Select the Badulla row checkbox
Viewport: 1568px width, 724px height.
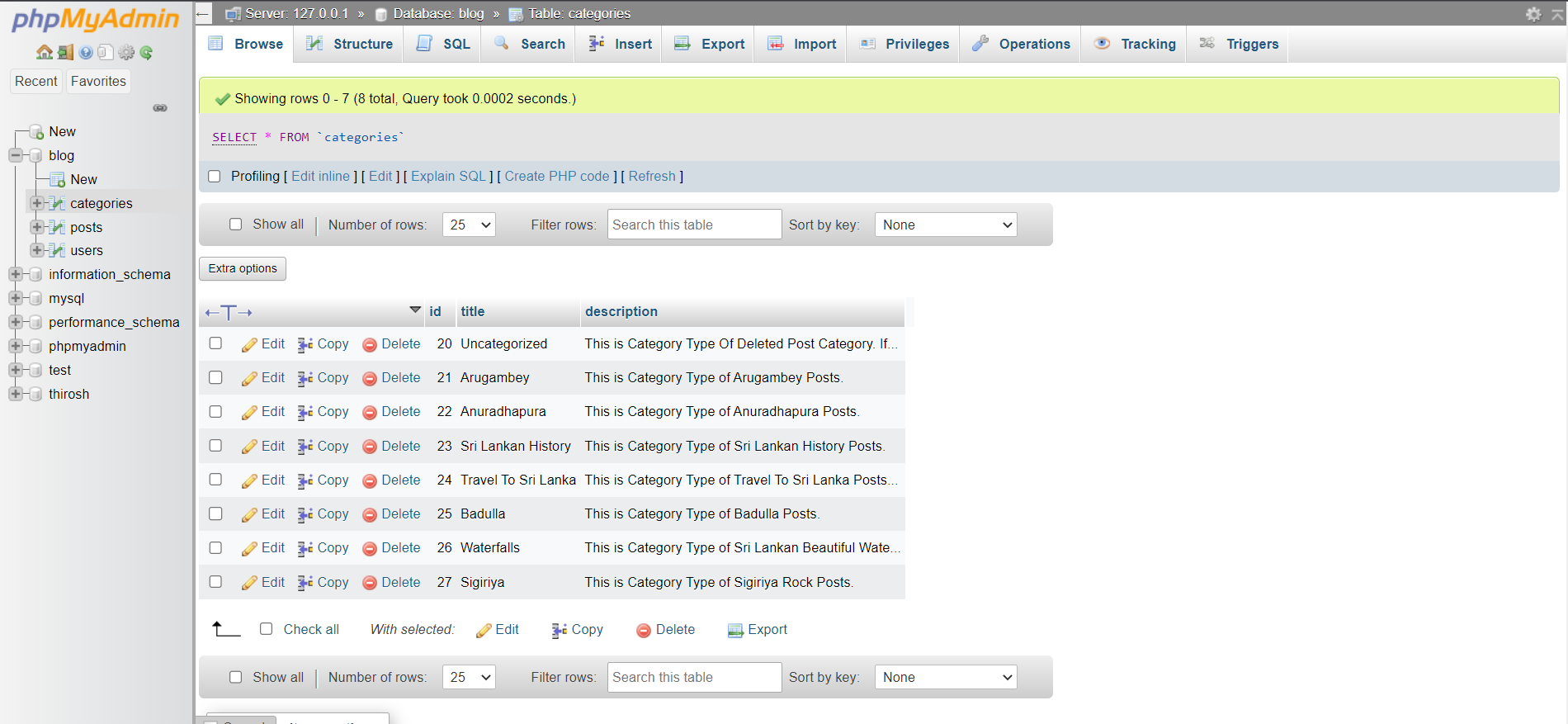pyautogui.click(x=216, y=513)
